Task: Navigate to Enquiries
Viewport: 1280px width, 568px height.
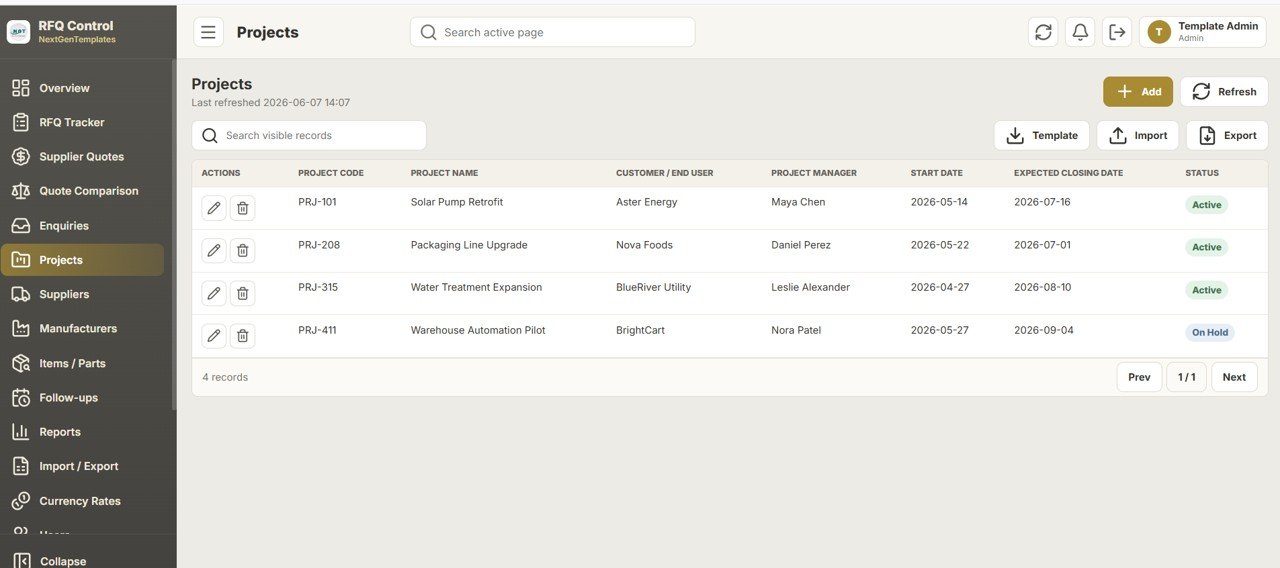Action: click(82, 226)
